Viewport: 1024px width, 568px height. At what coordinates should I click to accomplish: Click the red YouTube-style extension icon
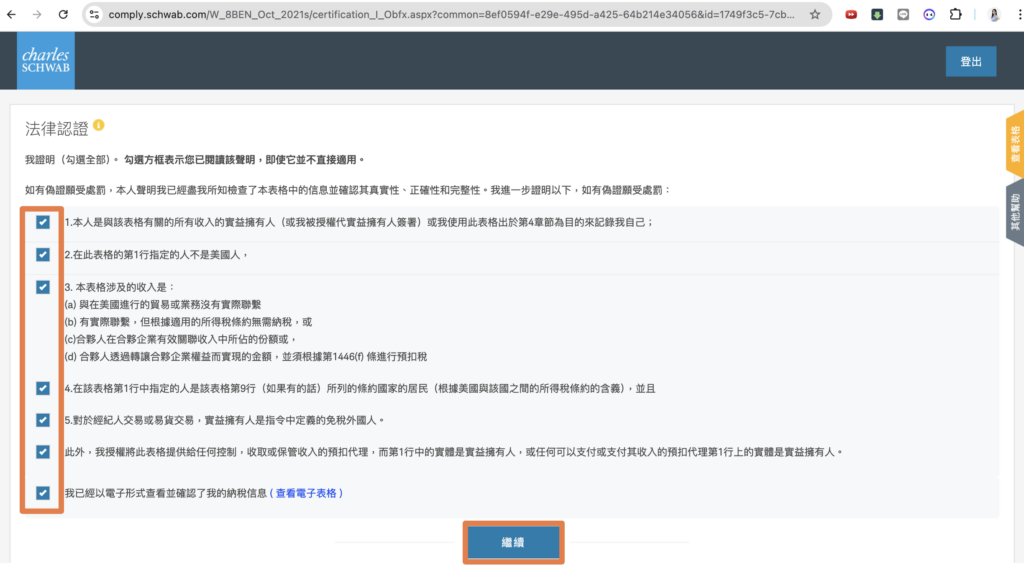(850, 15)
